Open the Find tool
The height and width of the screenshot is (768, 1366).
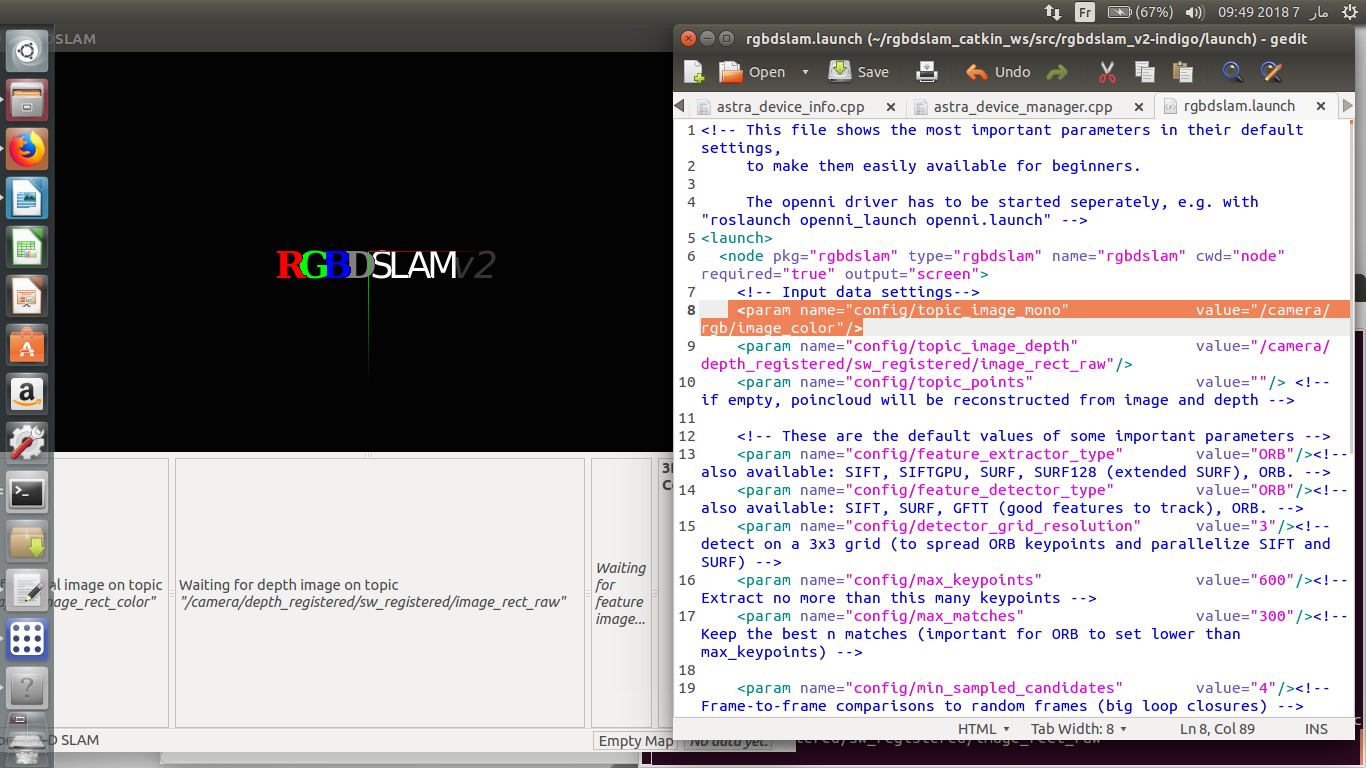(1232, 71)
